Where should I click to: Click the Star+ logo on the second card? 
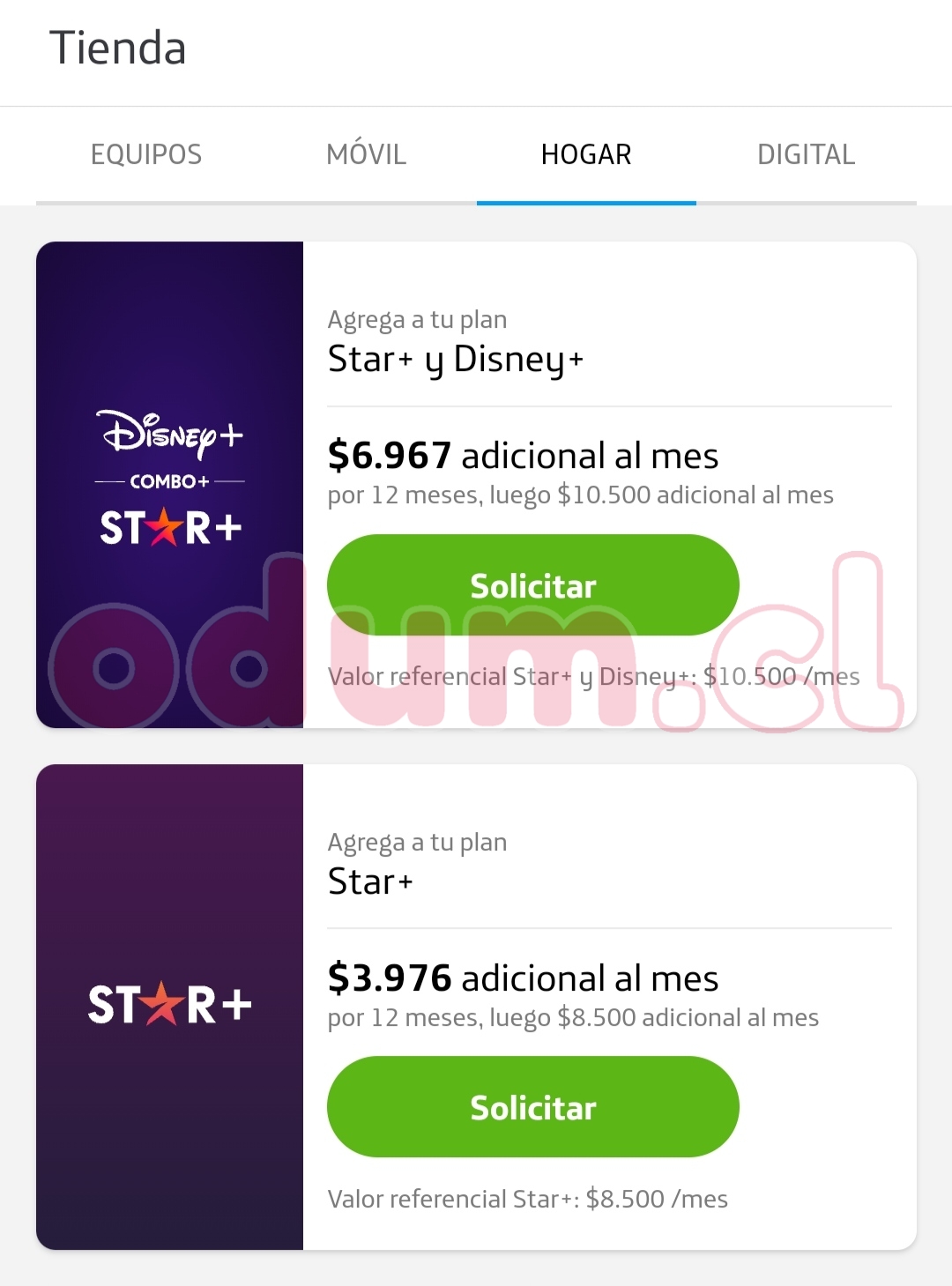169,1005
